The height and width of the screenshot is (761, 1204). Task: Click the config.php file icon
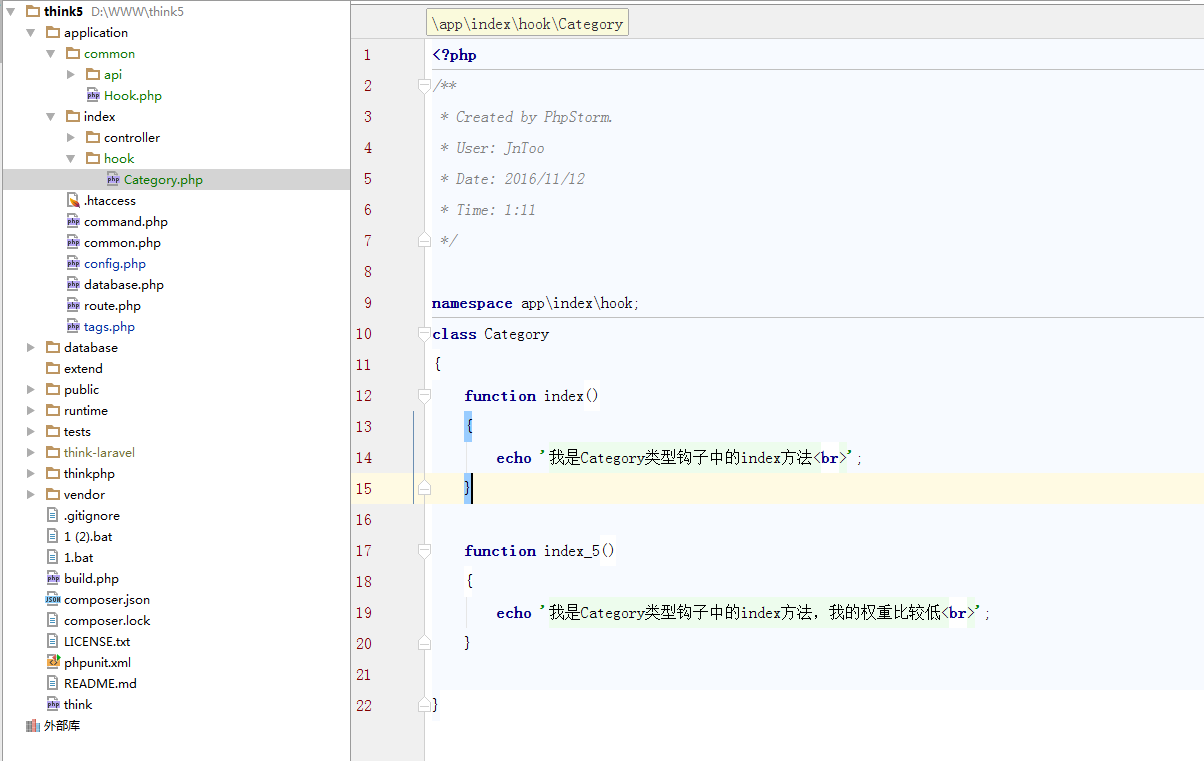click(x=73, y=263)
